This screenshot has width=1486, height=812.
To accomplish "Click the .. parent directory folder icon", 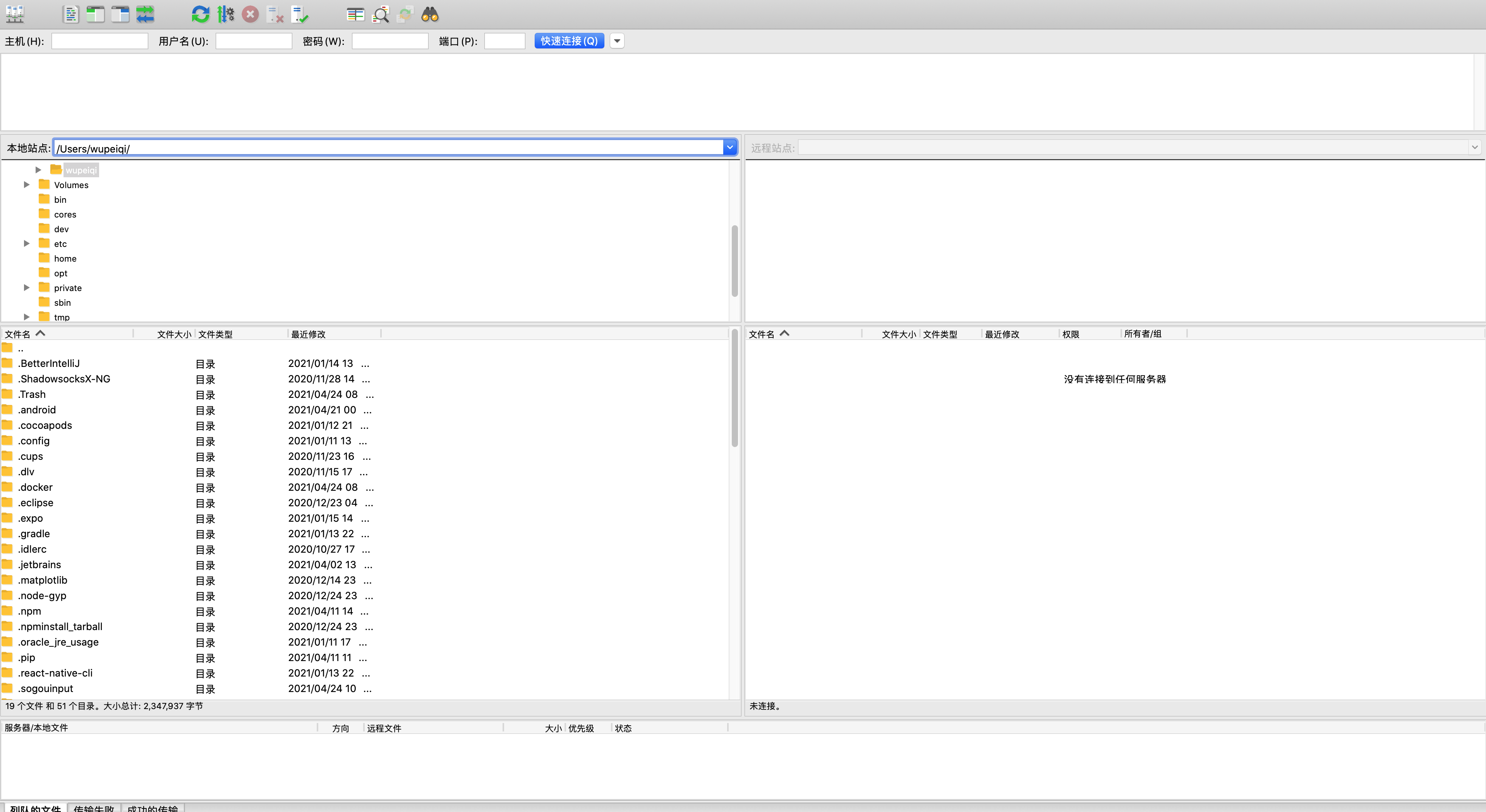I will (x=7, y=347).
